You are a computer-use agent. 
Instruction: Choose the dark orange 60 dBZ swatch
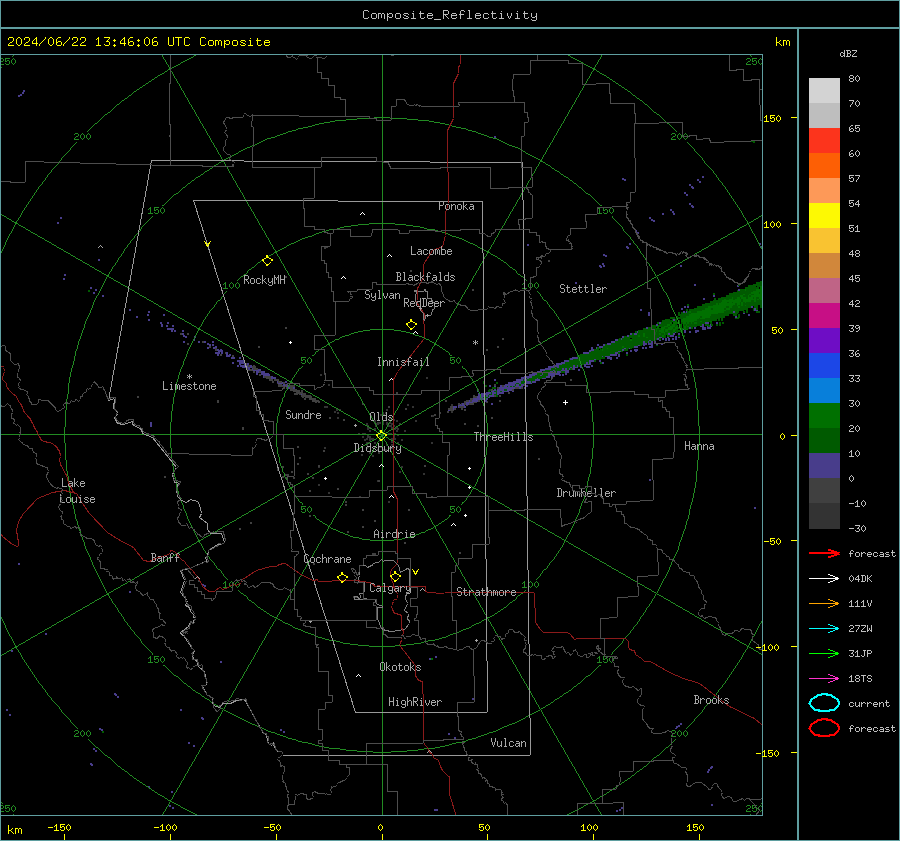[x=824, y=165]
